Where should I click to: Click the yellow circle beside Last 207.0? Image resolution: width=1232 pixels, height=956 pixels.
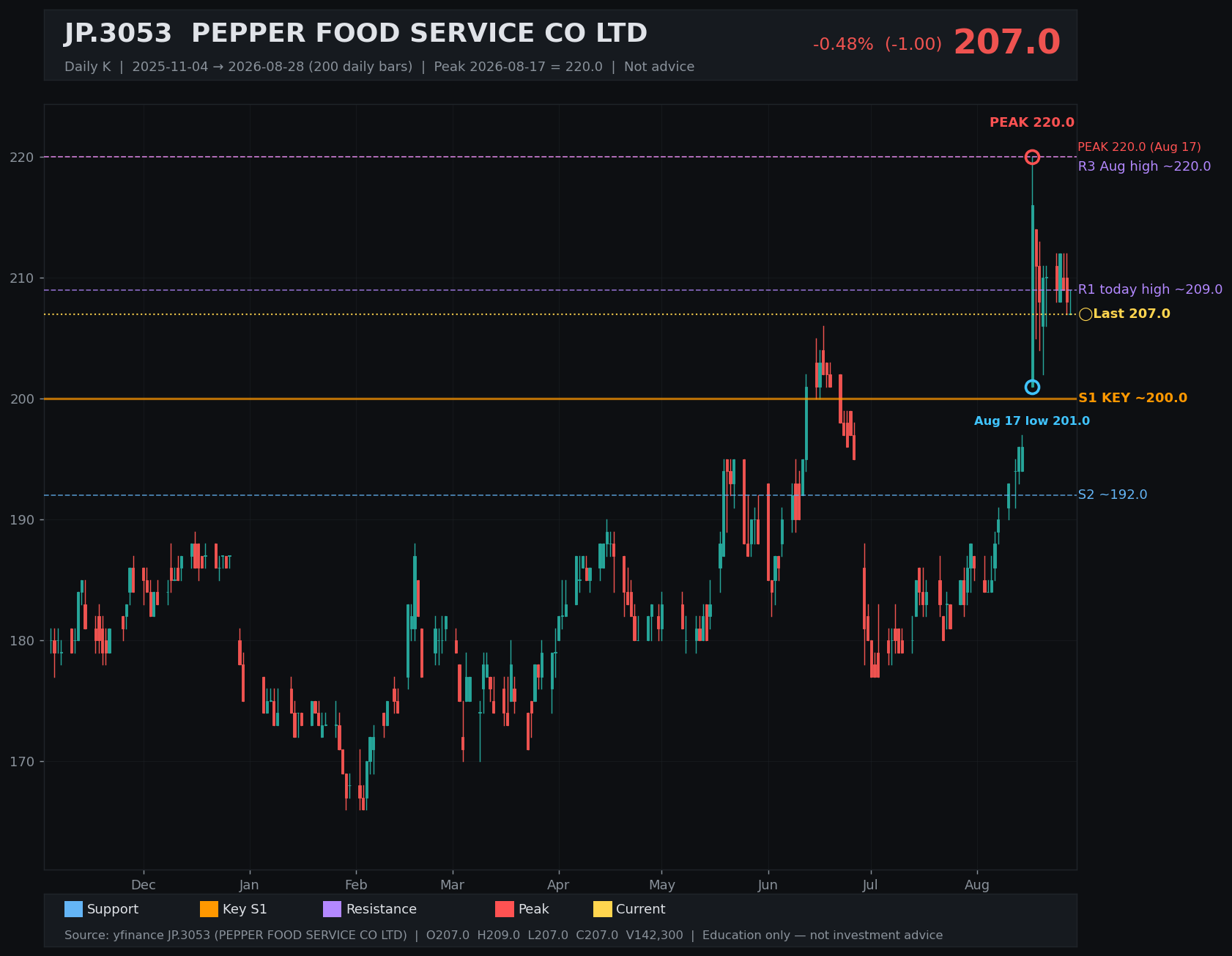click(1086, 314)
